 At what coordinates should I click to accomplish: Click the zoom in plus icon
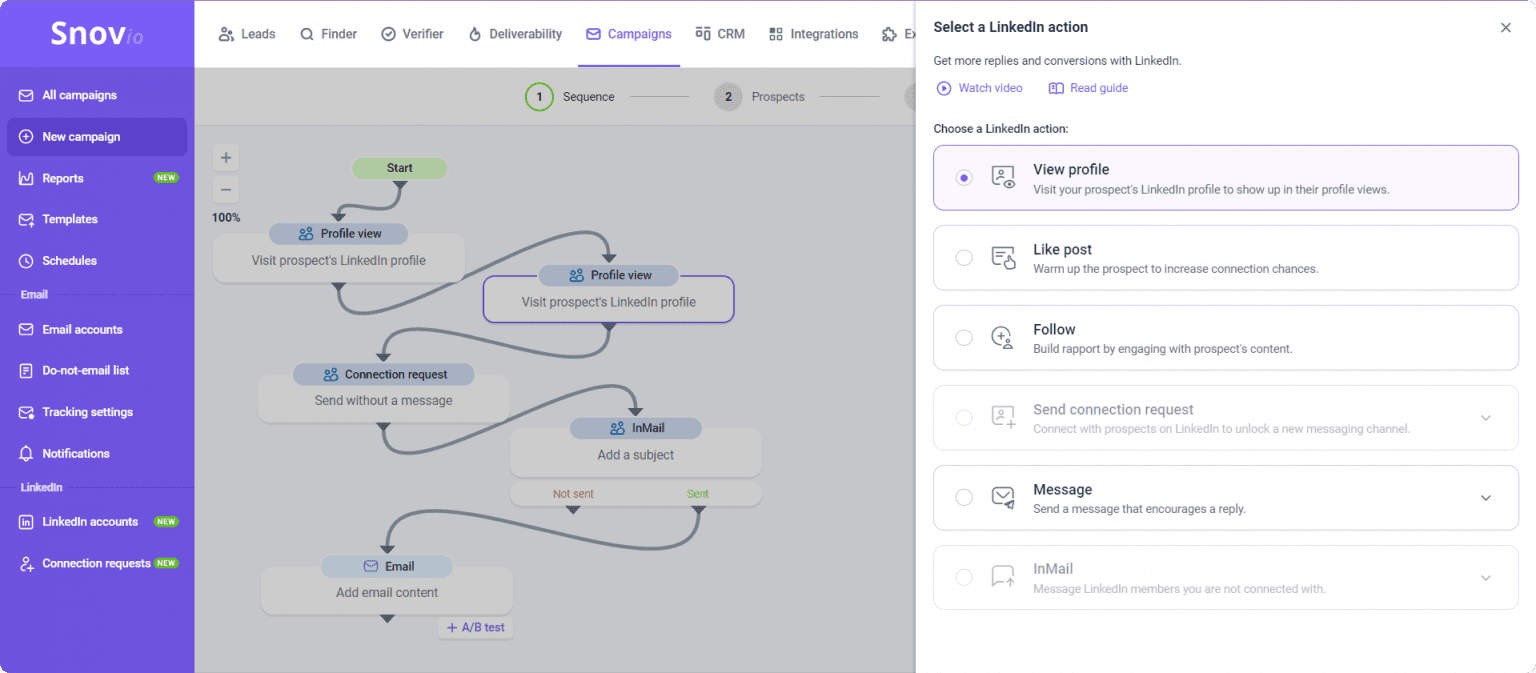point(226,158)
